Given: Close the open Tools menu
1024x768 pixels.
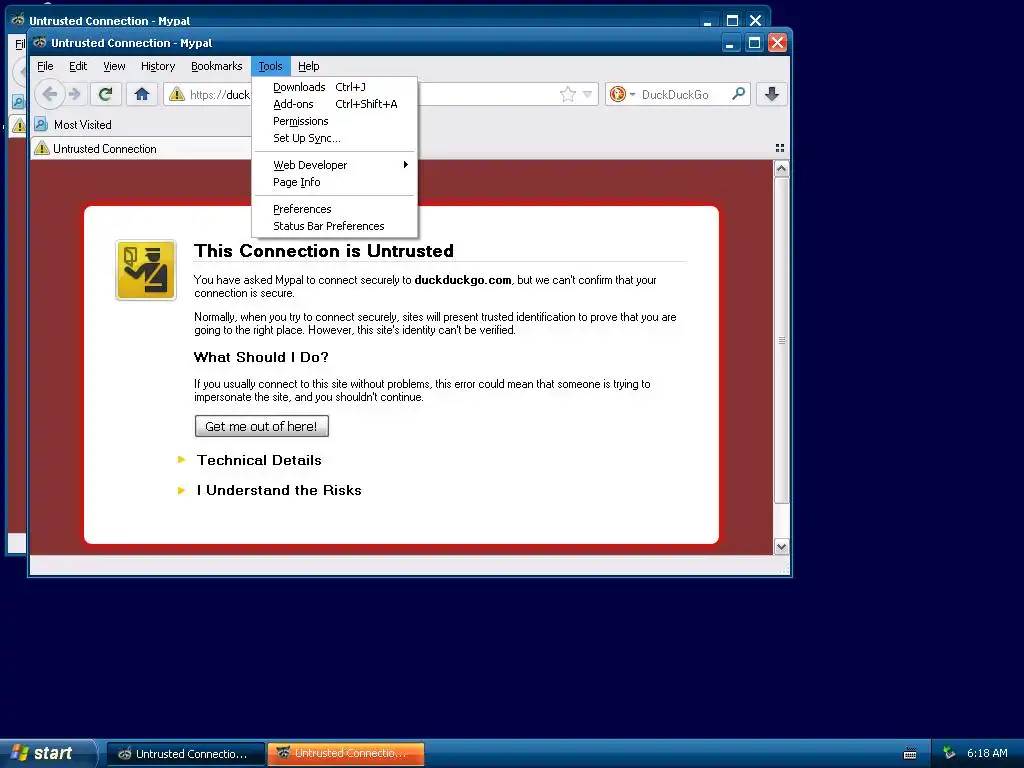Looking at the screenshot, I should (270, 66).
